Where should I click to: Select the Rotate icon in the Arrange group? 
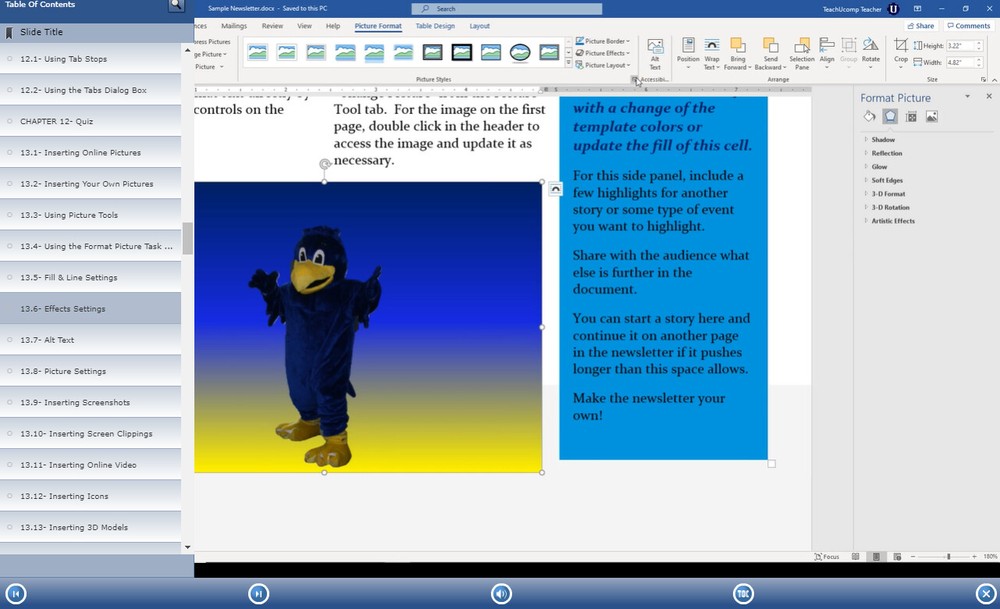pyautogui.click(x=869, y=52)
